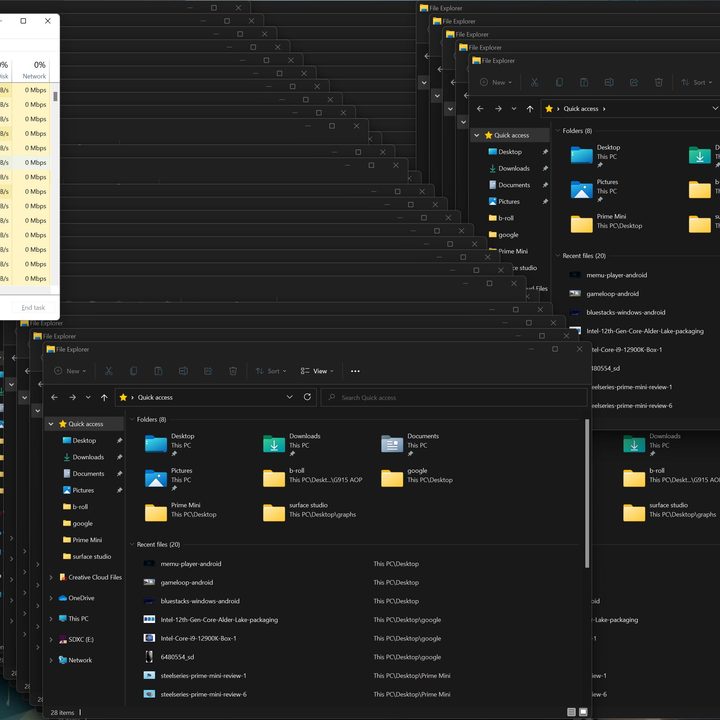Image resolution: width=720 pixels, height=720 pixels.
Task: Open View dropdown in front File Explorer
Action: [x=317, y=371]
